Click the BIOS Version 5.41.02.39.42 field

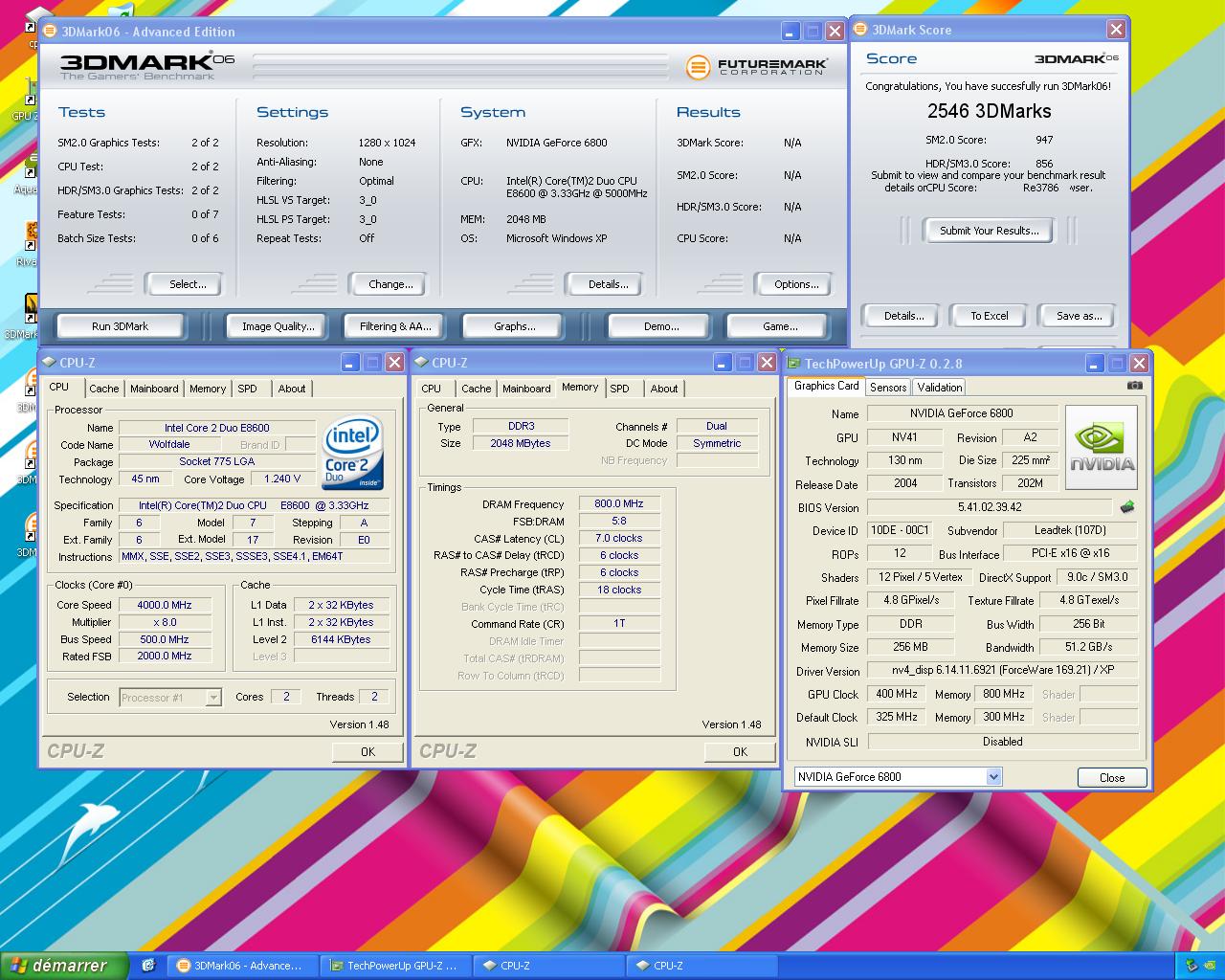(990, 507)
